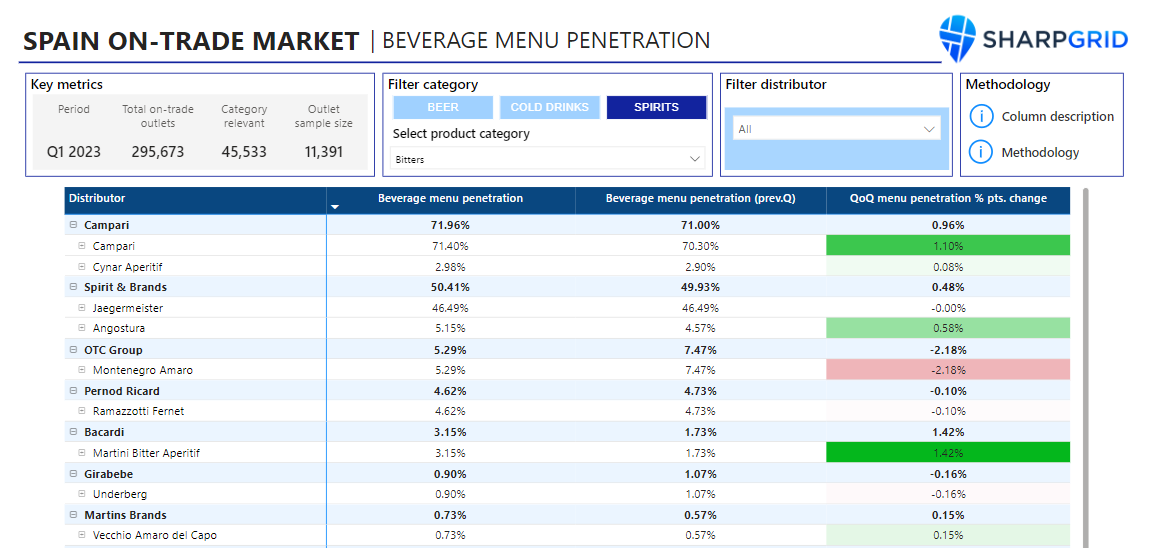Click green 1.10% QoQ cell for Campari
Viewport: 1155px width, 548px height.
[949, 246]
